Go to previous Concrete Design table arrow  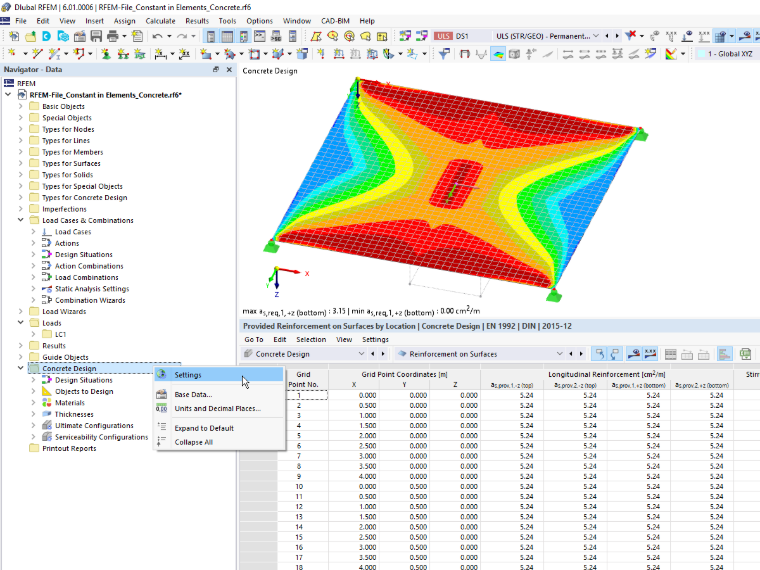coord(372,354)
